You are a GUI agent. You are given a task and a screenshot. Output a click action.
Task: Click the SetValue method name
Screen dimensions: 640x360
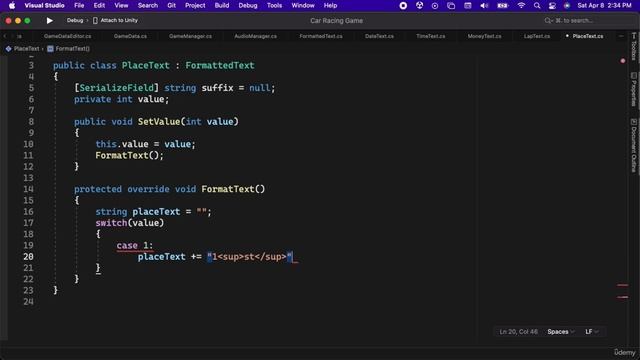pos(159,122)
